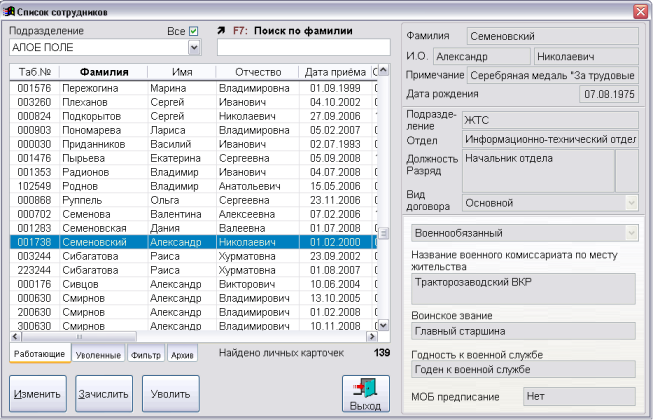This screenshot has width=653, height=420.
Task: Click the Подразделение field ЖТС
Action: pyautogui.click(x=550, y=120)
